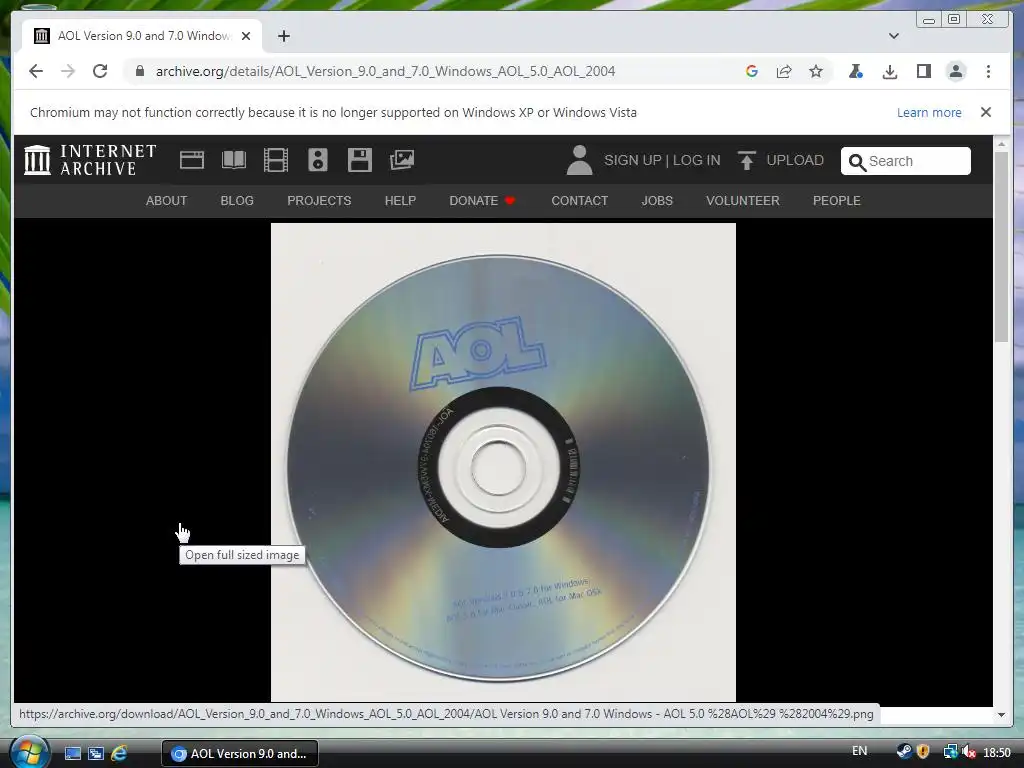Click the taskbar clock showing 18:50
Screen dimensions: 1024x768
[x=997, y=753]
